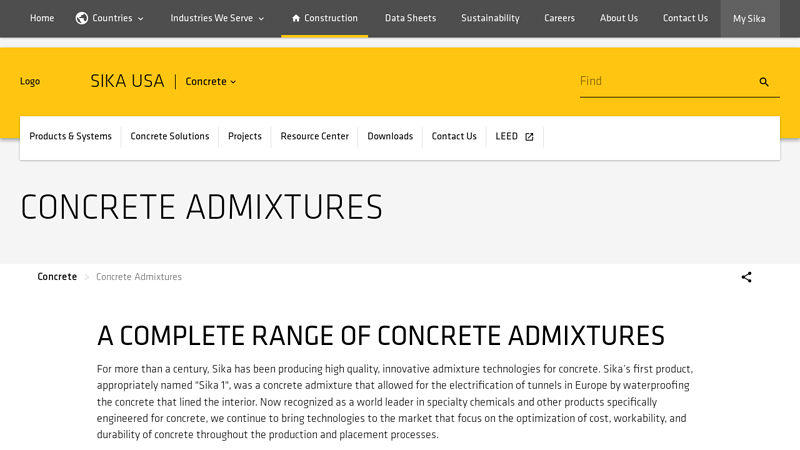This screenshot has height=450, width=800.
Task: Expand the Countries dropdown chevron
Action: tap(141, 19)
